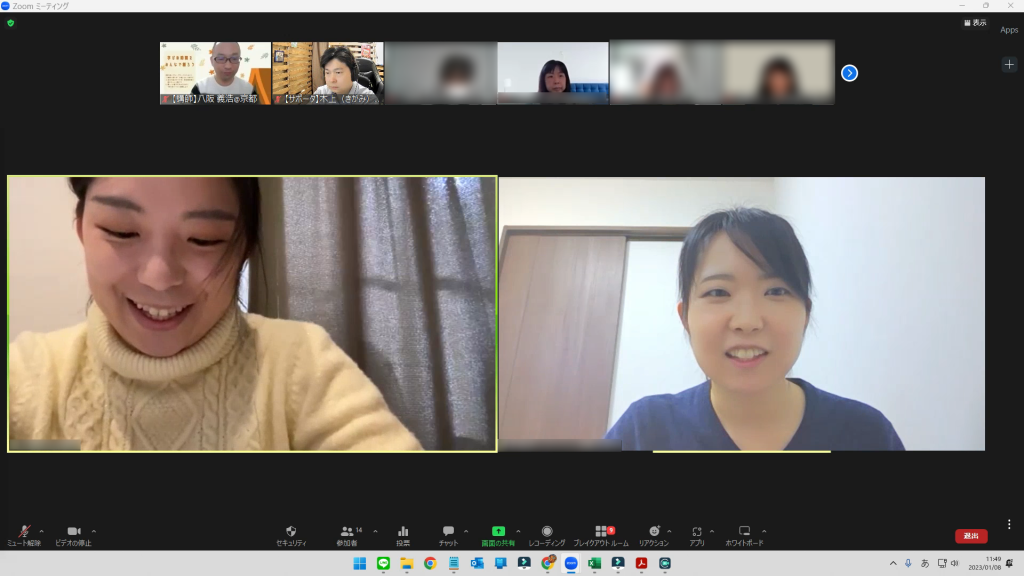Click the red 退出 leave button
This screenshot has height=576, width=1024.
click(971, 536)
